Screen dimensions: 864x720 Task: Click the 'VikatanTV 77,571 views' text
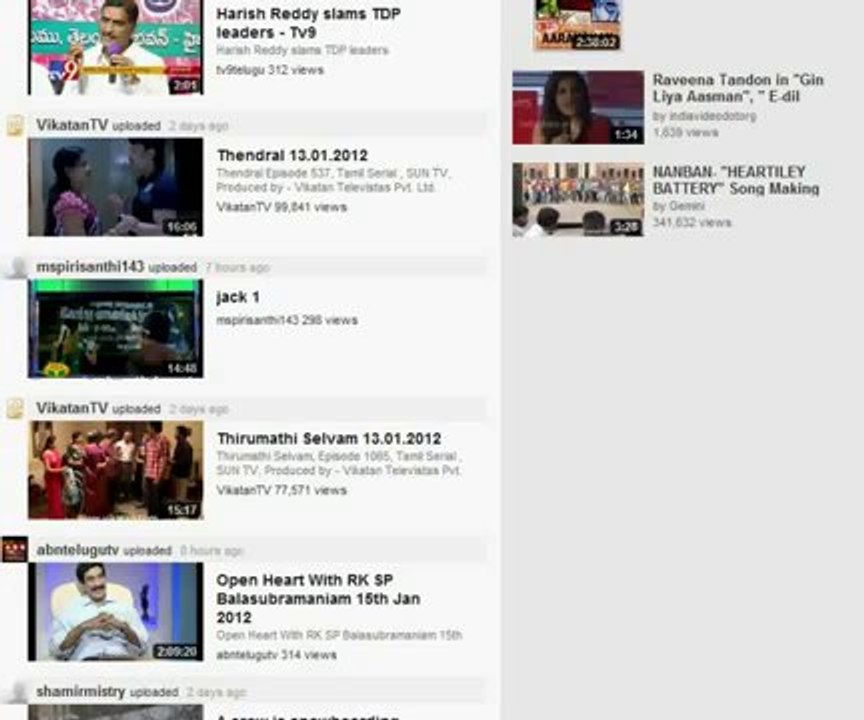click(x=281, y=490)
